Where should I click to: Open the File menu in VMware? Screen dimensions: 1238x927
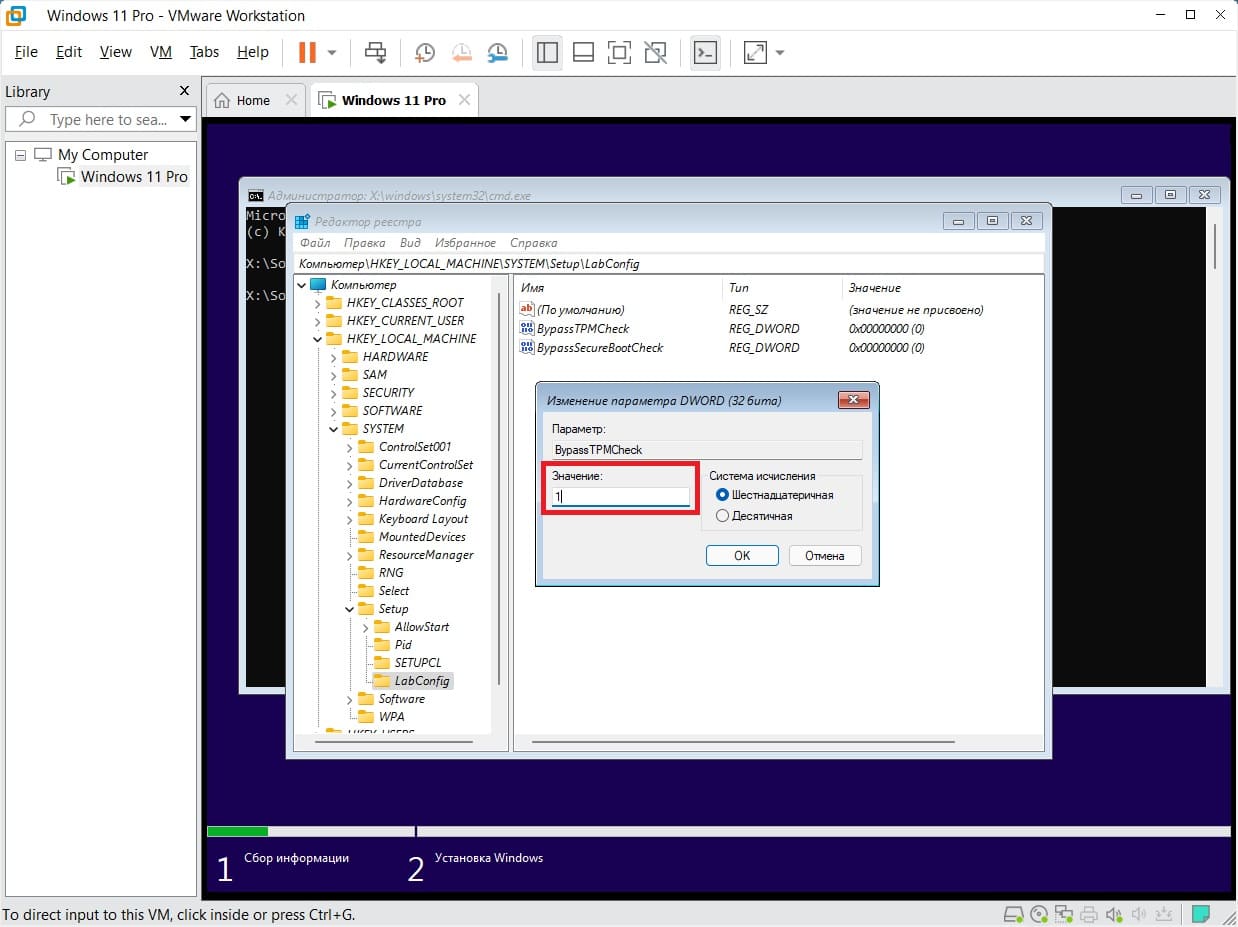click(x=26, y=52)
